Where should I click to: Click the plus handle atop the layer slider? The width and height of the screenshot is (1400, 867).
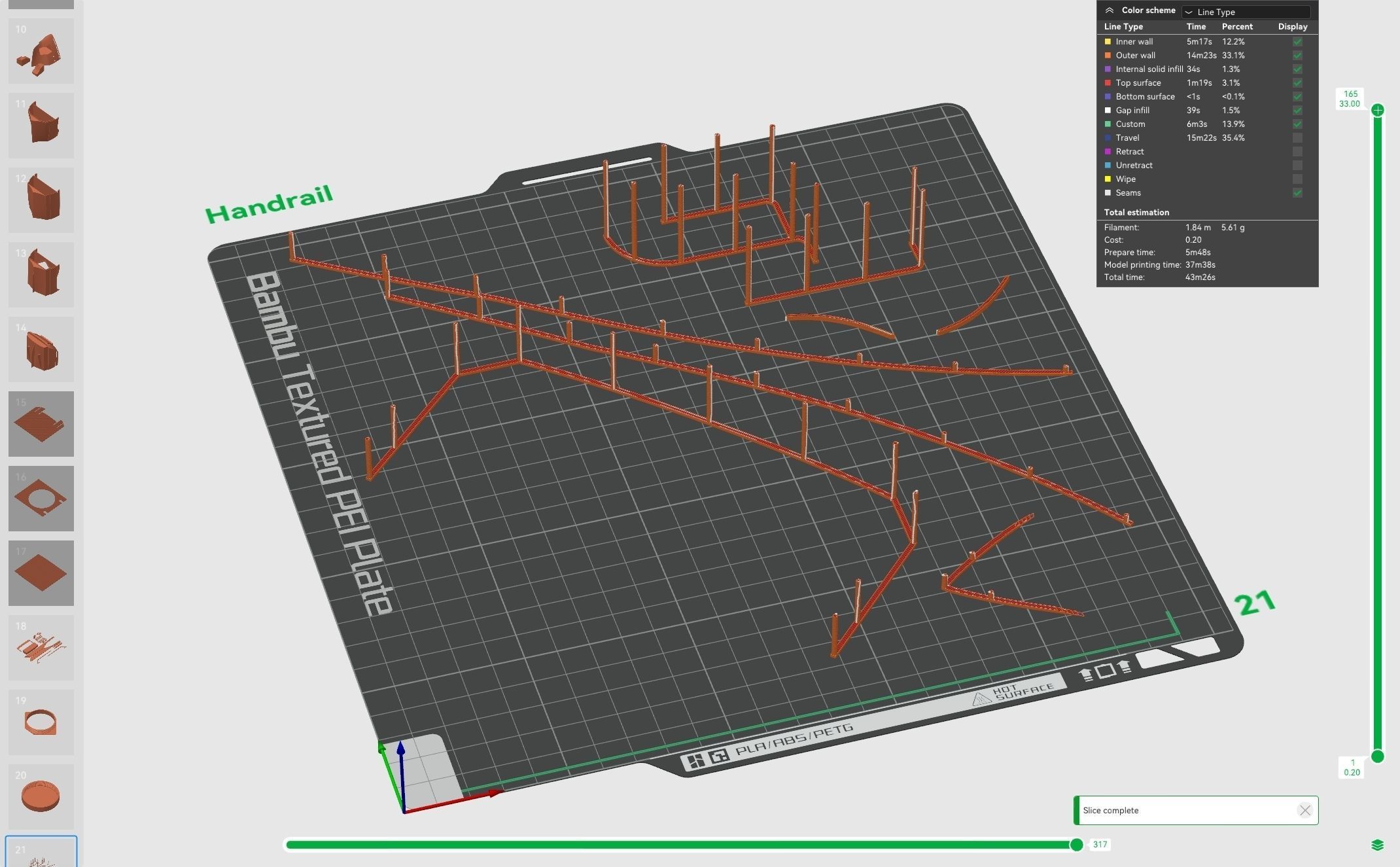pos(1378,110)
